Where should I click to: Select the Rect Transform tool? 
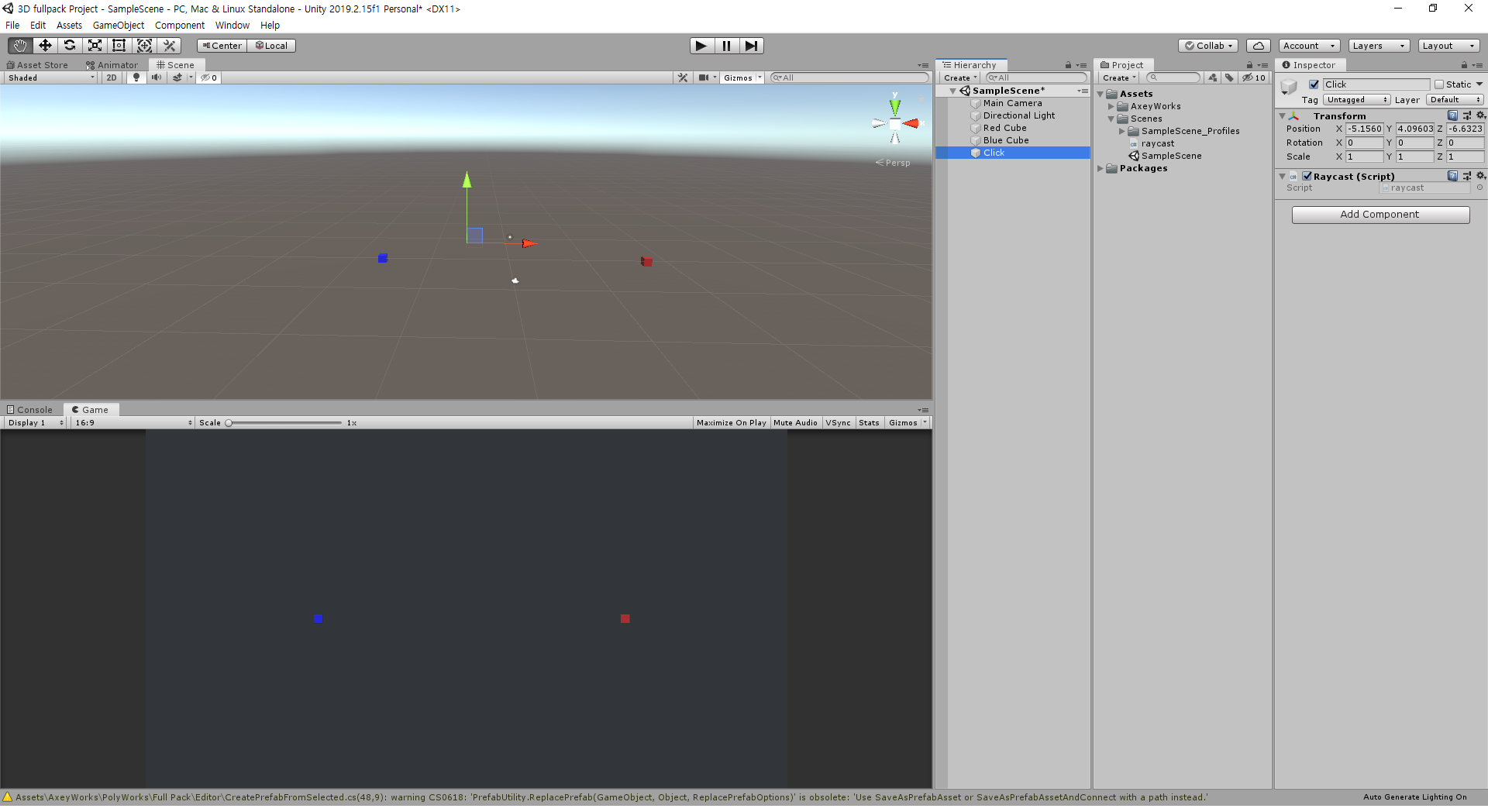[119, 46]
